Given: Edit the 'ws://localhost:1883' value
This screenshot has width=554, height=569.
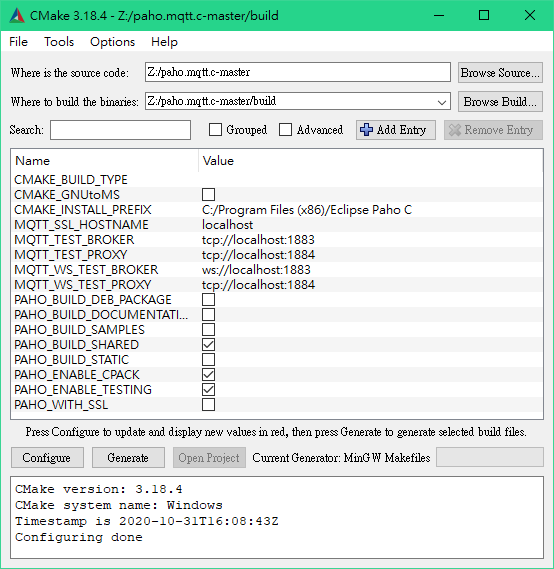Looking at the screenshot, I should pos(256,270).
